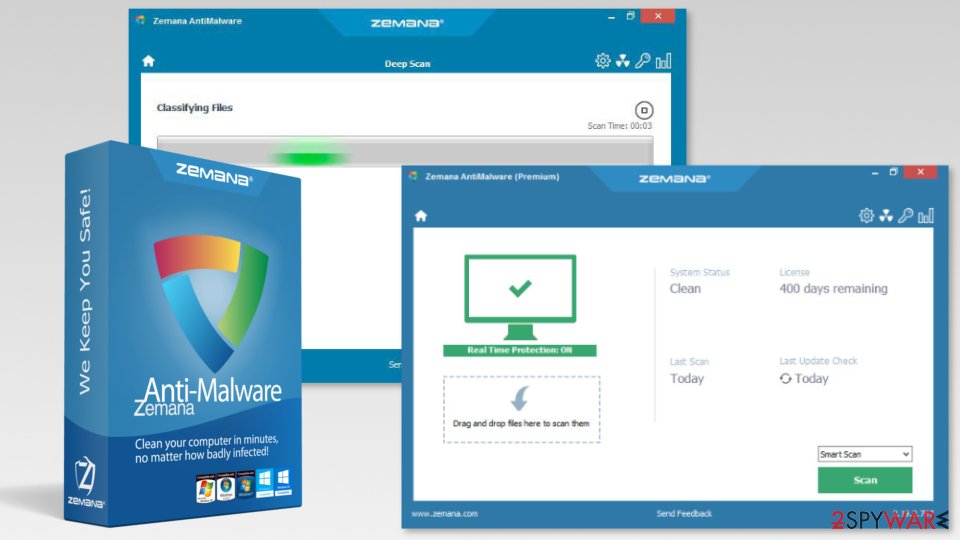Click the license key icon in Premium window
The width and height of the screenshot is (960, 540).
(x=906, y=216)
